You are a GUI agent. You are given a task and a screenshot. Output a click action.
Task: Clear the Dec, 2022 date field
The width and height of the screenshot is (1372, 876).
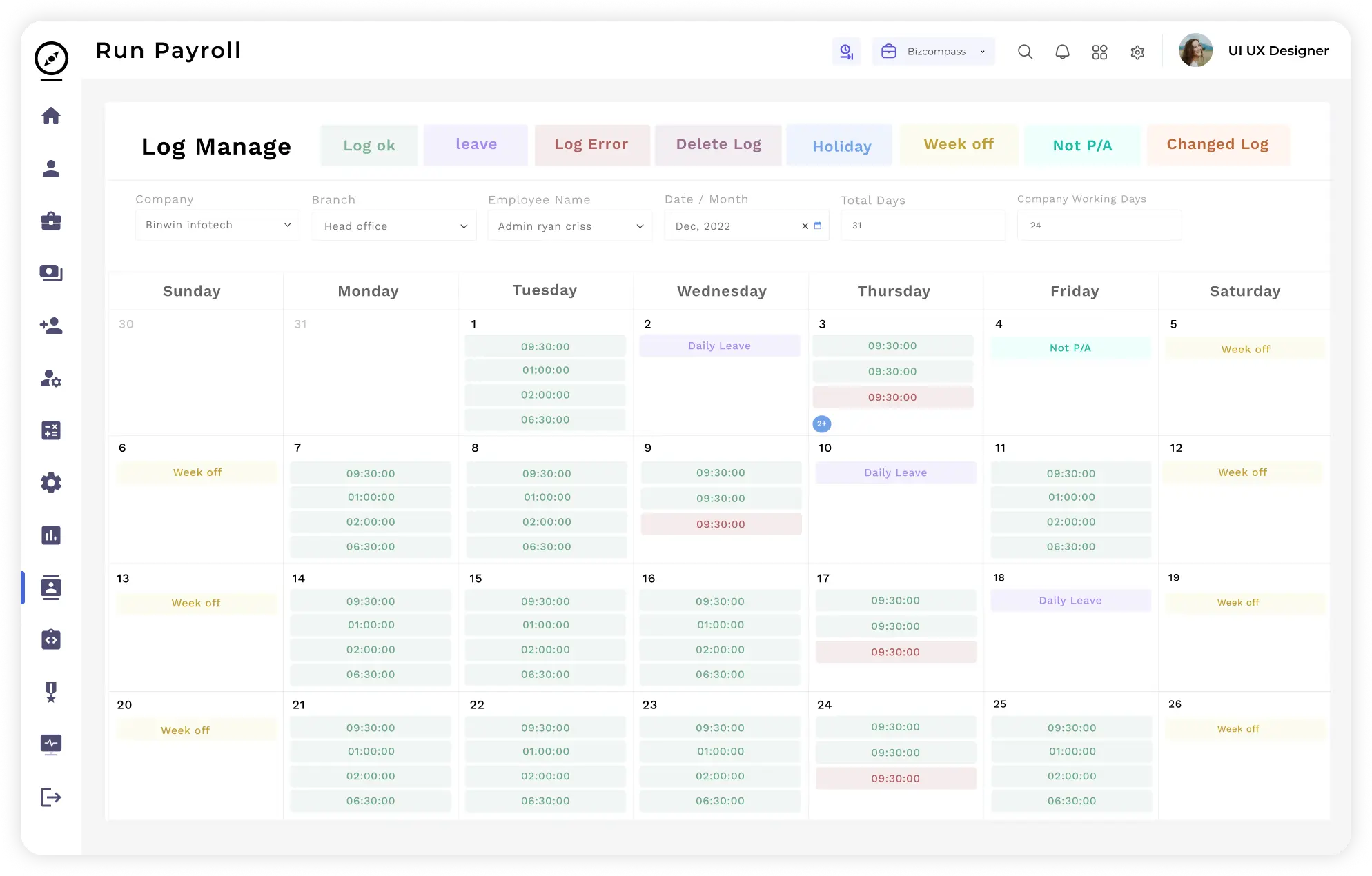[x=805, y=226]
